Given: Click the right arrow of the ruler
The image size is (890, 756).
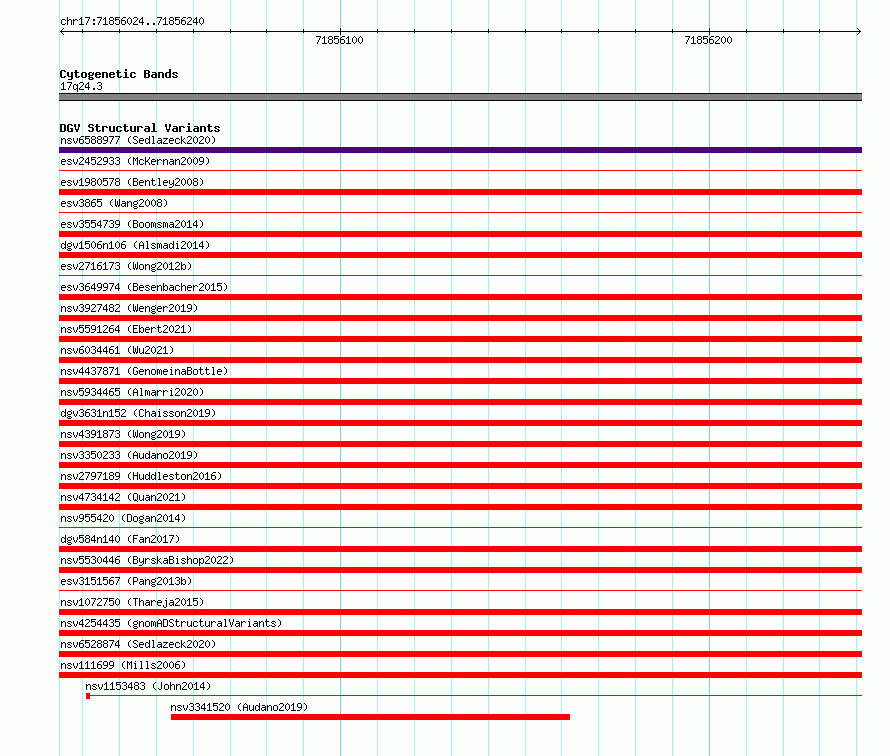Looking at the screenshot, I should 859,32.
